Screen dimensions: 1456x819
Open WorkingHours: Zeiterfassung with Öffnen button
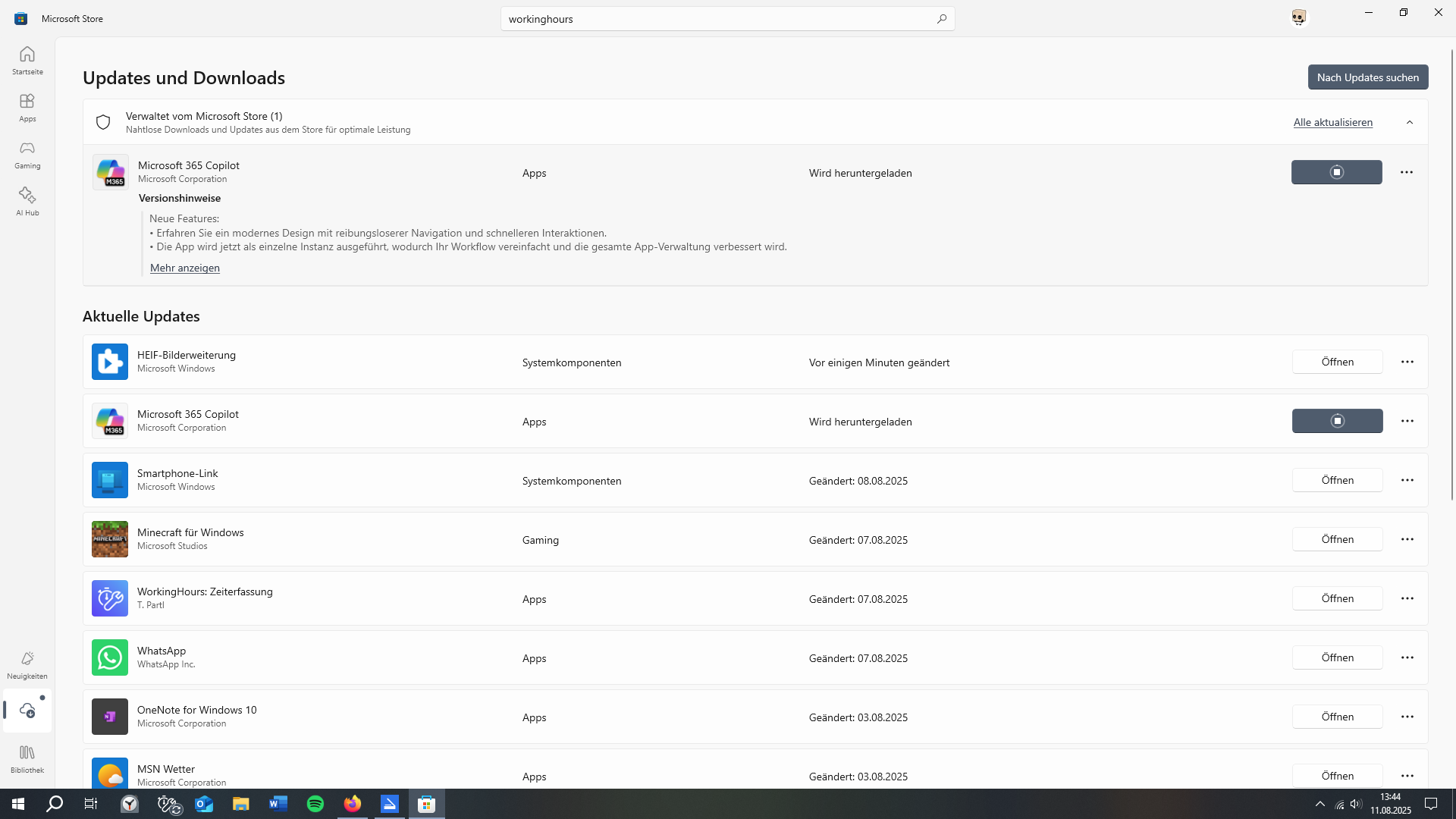coord(1337,598)
